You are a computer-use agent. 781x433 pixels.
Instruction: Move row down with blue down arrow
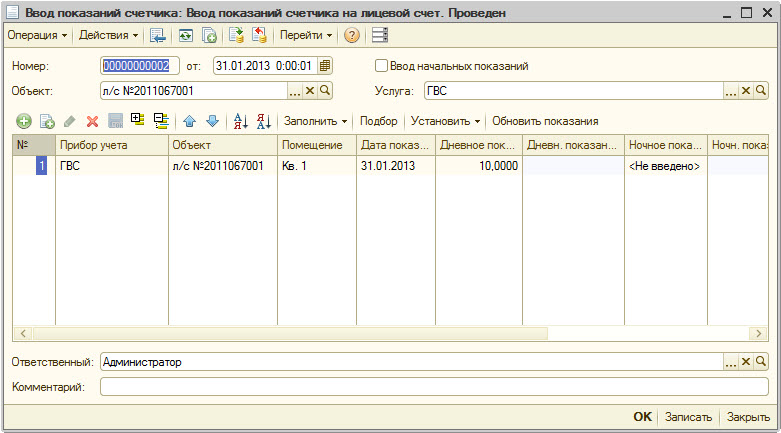pyautogui.click(x=212, y=121)
